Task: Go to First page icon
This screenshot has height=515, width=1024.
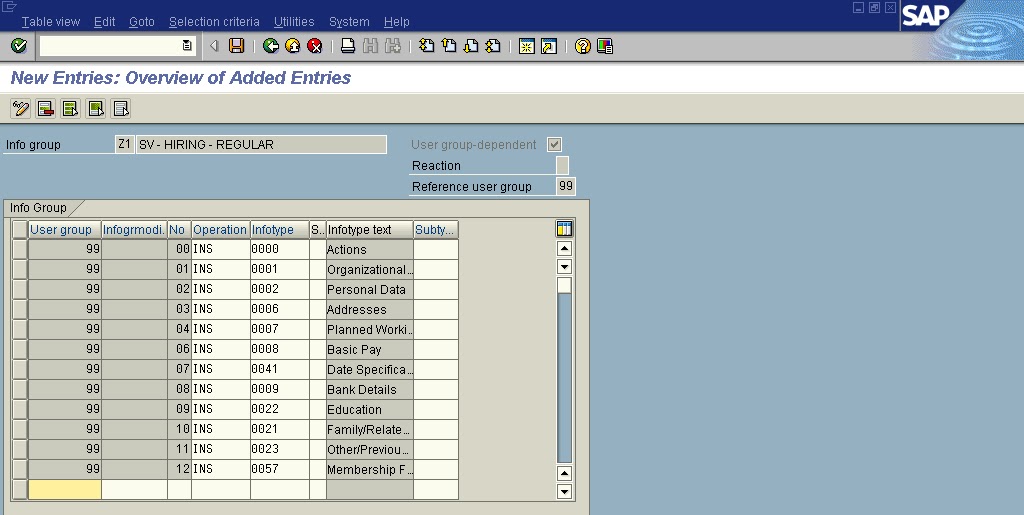Action: (426, 46)
